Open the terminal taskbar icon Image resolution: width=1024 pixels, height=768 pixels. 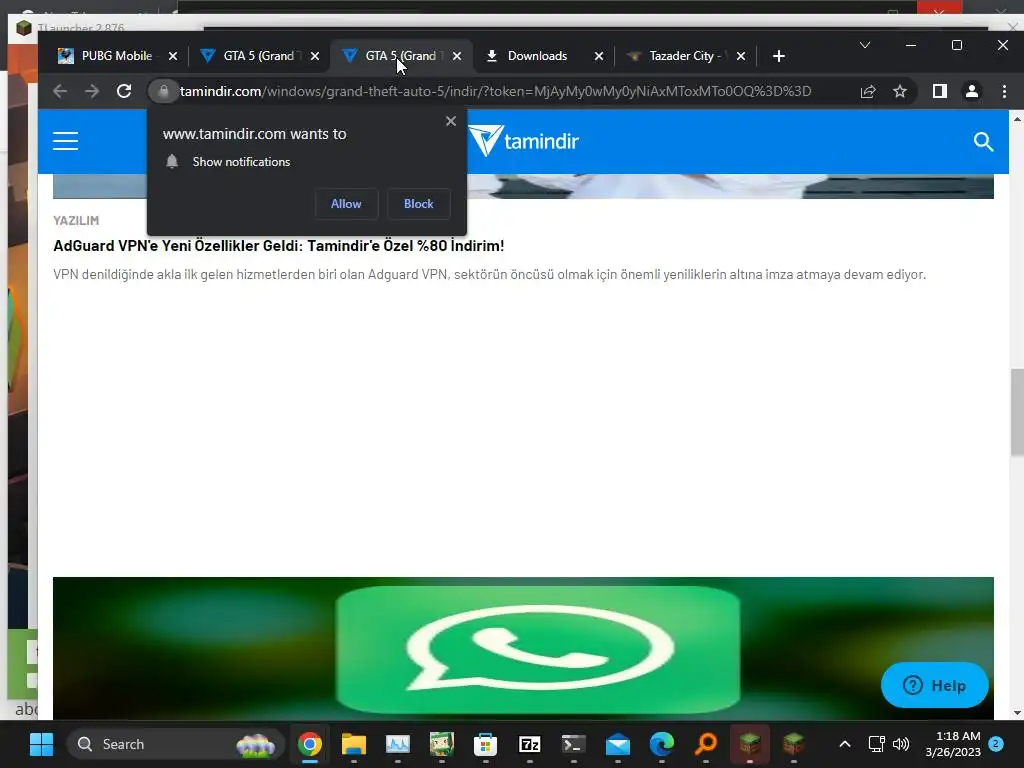click(x=573, y=744)
